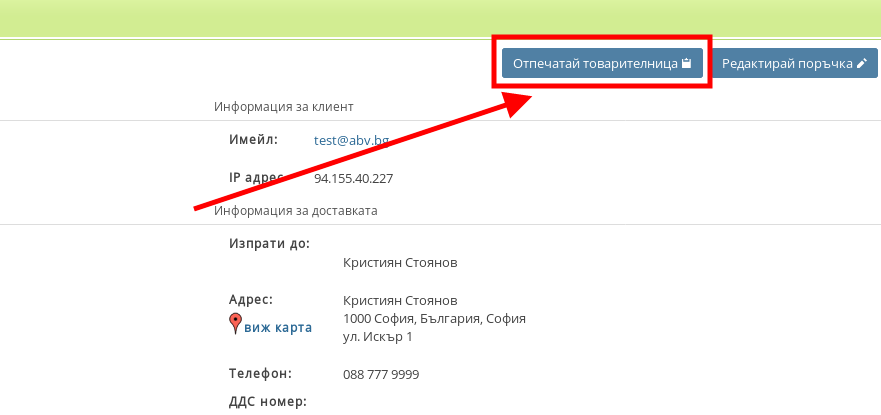The image size is (881, 415).
Task: Follow the виж карта link
Action: pos(278,327)
